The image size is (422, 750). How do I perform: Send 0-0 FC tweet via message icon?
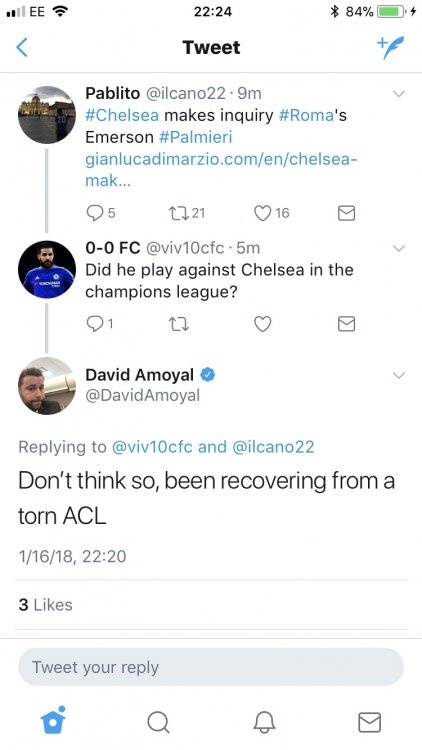point(346,324)
